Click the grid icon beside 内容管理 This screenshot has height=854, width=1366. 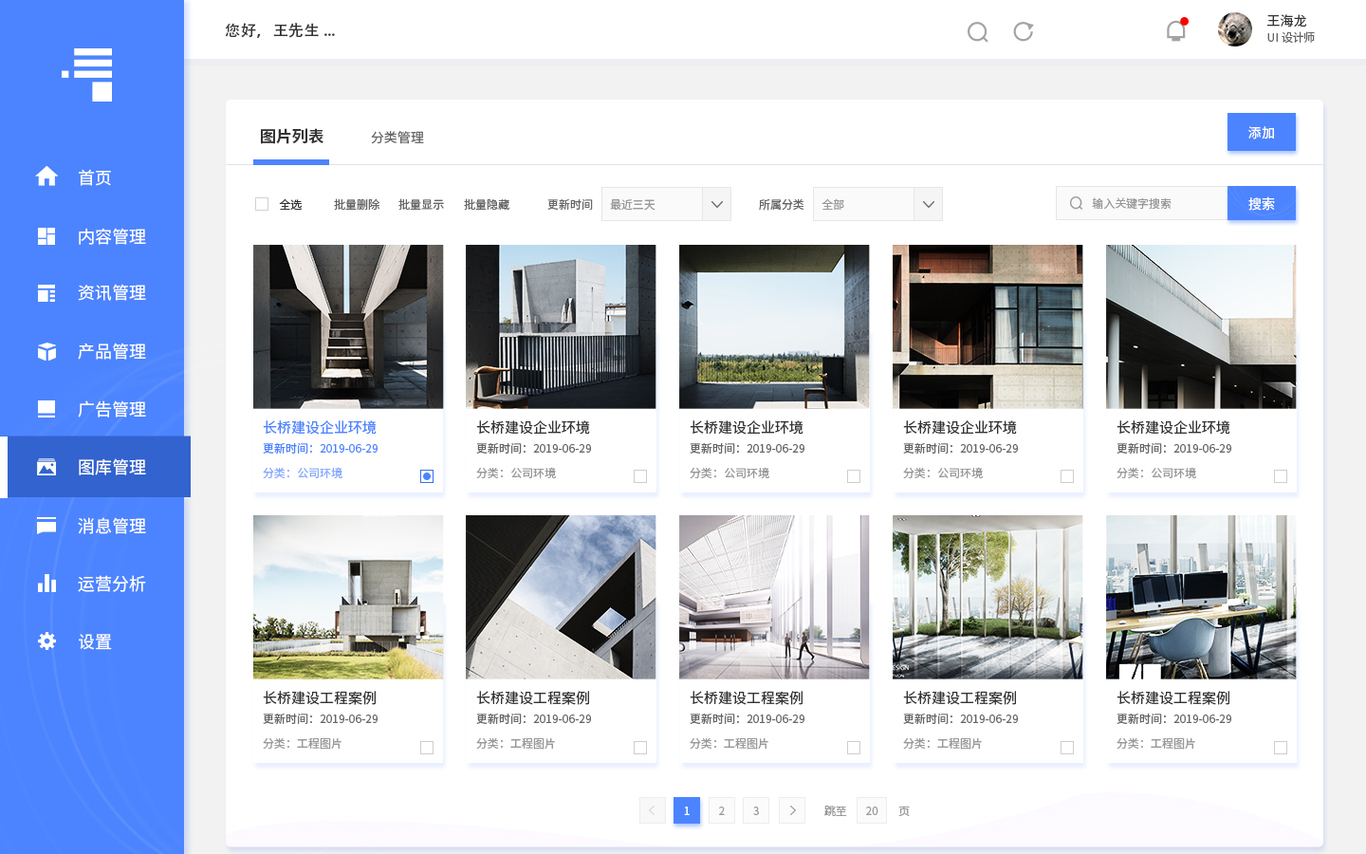(47, 236)
